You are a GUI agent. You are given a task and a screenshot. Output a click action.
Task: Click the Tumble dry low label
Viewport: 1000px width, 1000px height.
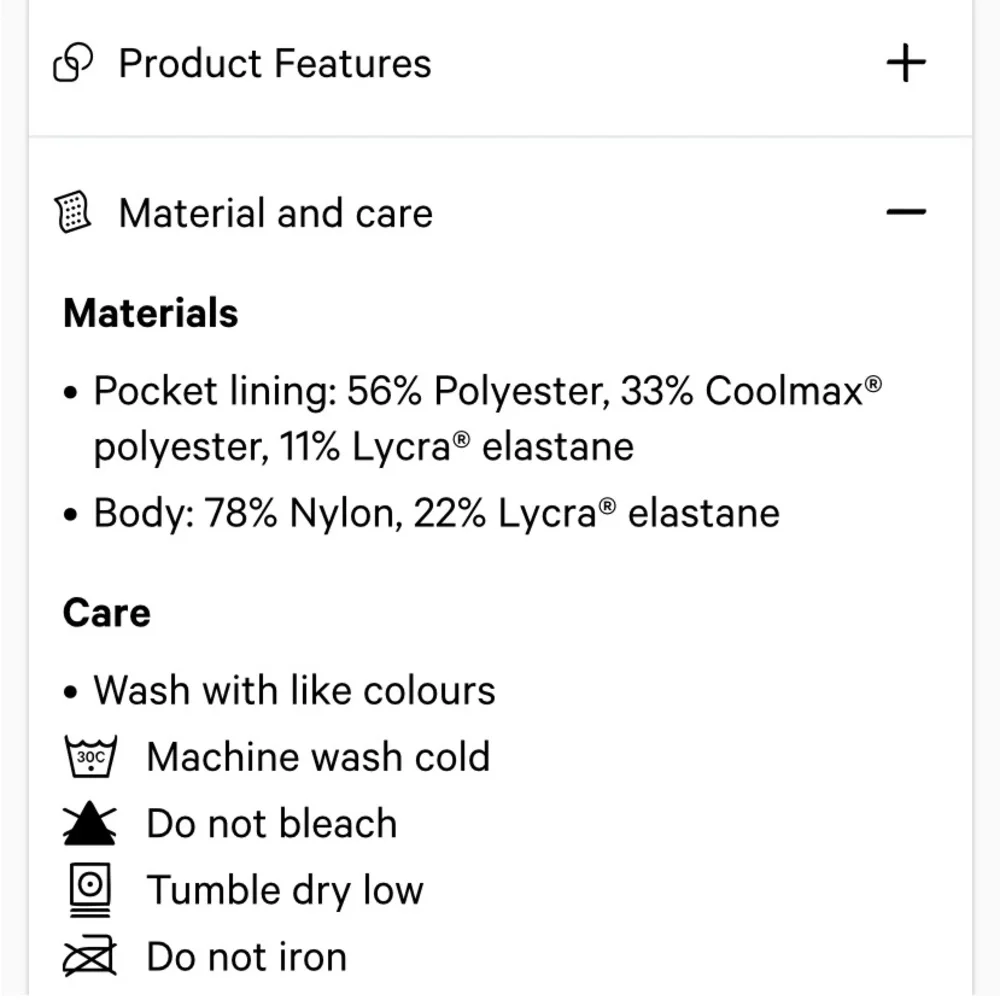click(285, 890)
